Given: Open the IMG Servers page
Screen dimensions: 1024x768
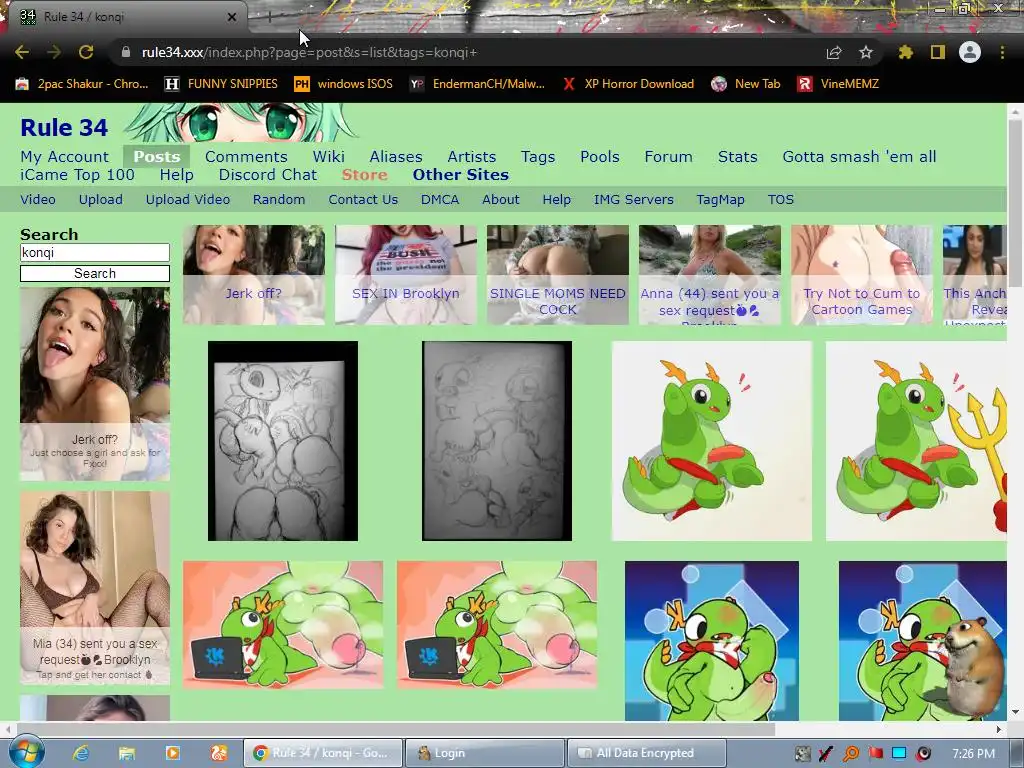Looking at the screenshot, I should tap(633, 200).
